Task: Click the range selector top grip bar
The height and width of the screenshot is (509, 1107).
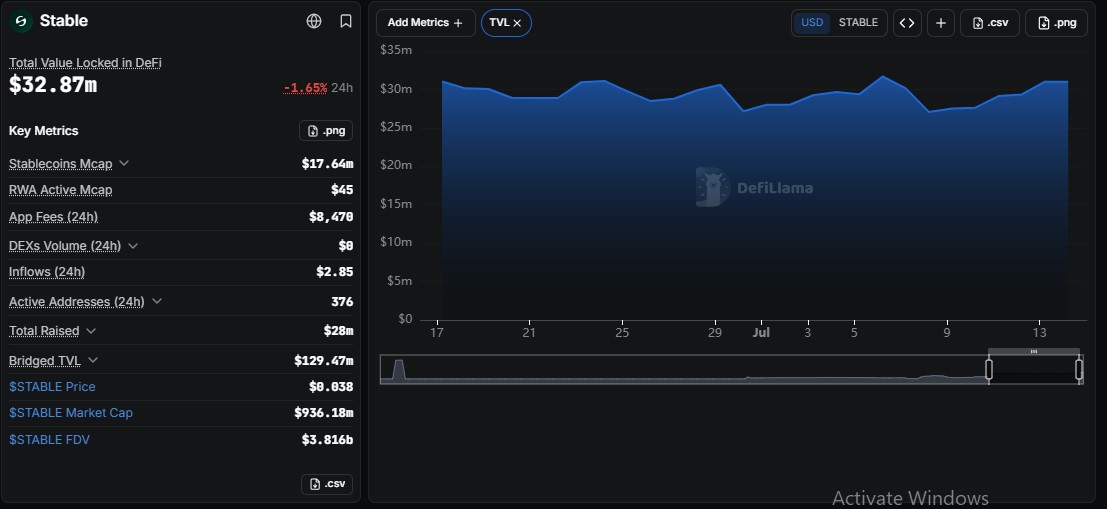Action: (1034, 351)
